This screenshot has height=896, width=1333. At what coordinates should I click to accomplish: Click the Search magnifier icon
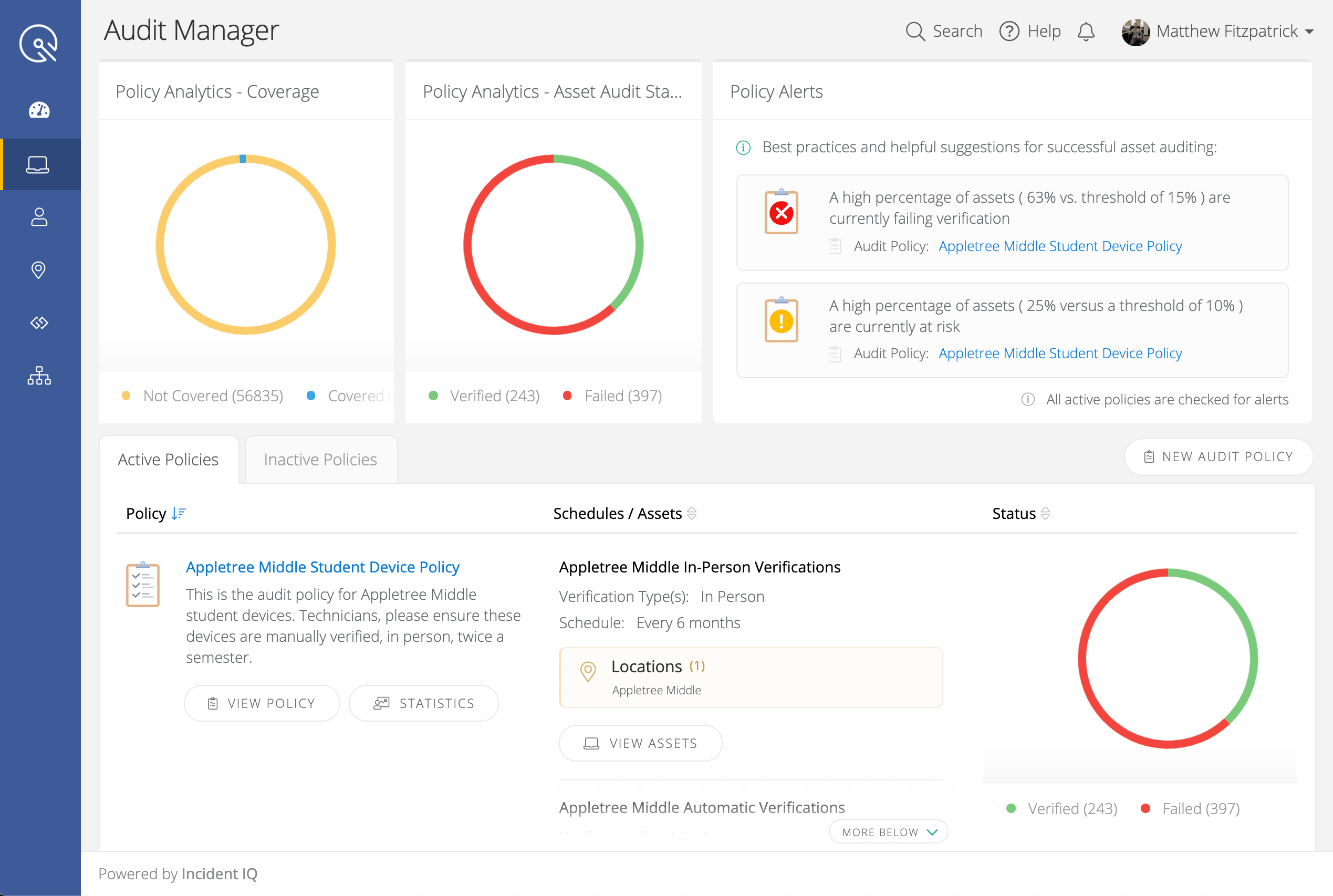point(915,32)
